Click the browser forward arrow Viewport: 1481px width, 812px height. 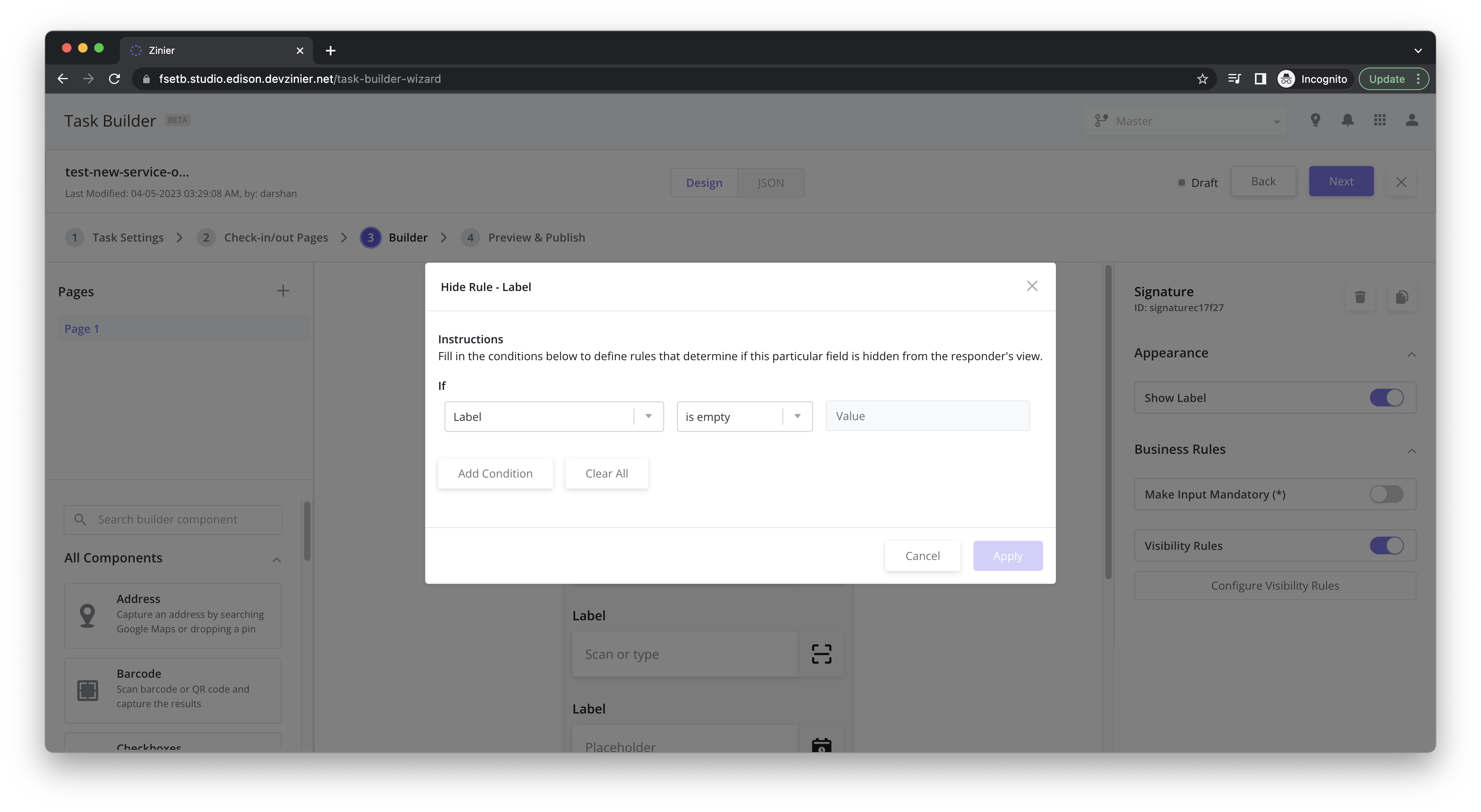pyautogui.click(x=88, y=79)
